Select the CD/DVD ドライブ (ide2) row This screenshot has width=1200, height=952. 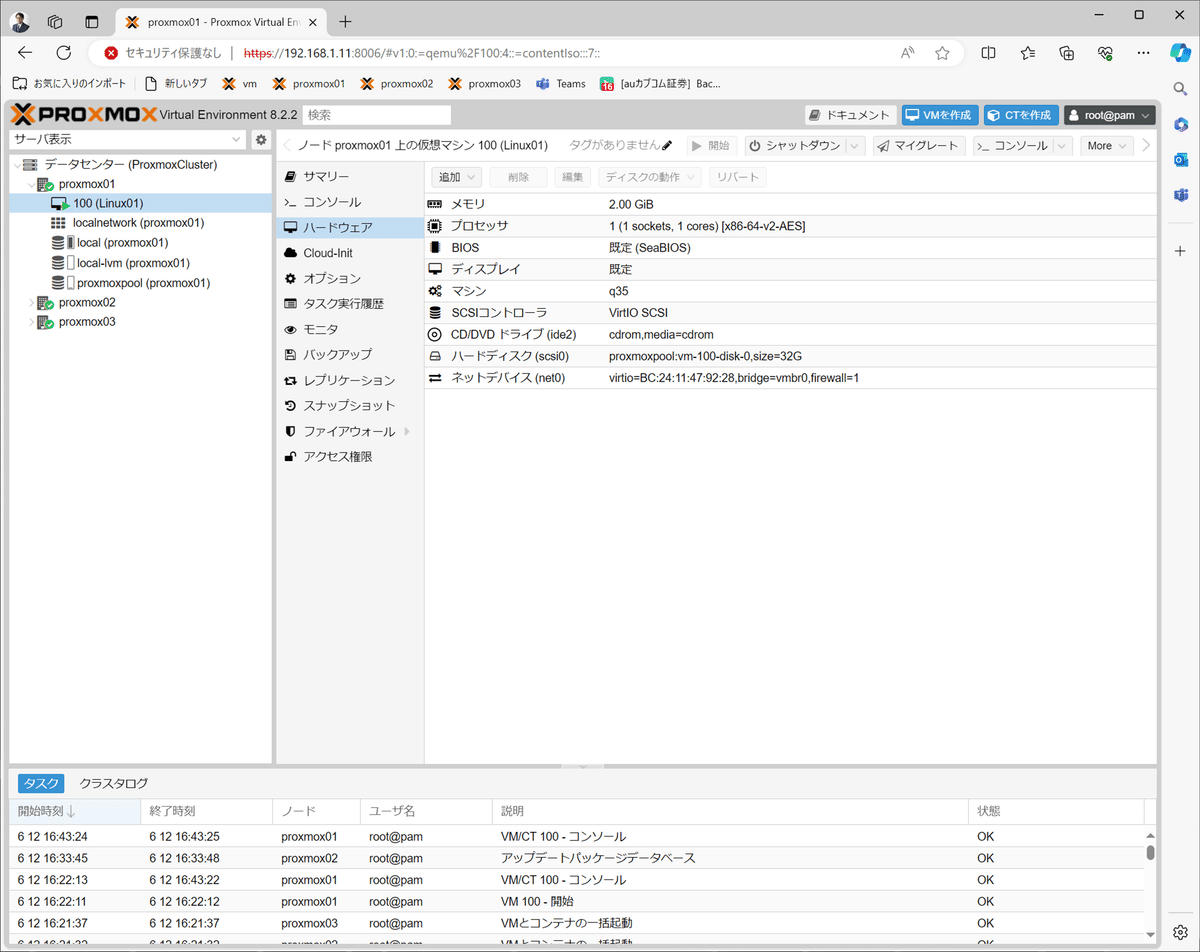(x=790, y=334)
